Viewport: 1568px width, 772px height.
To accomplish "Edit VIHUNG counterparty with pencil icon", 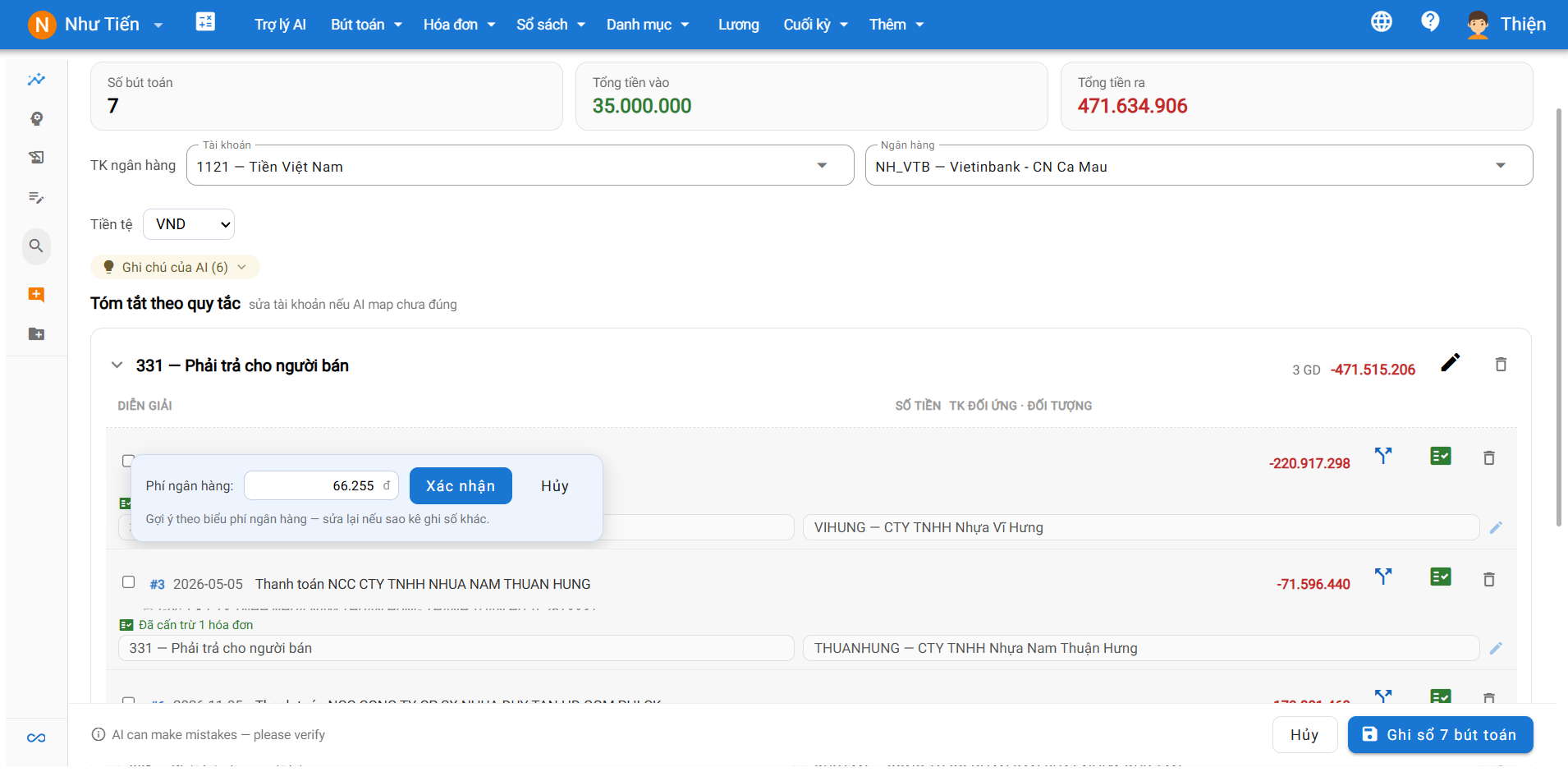I will click(1496, 527).
